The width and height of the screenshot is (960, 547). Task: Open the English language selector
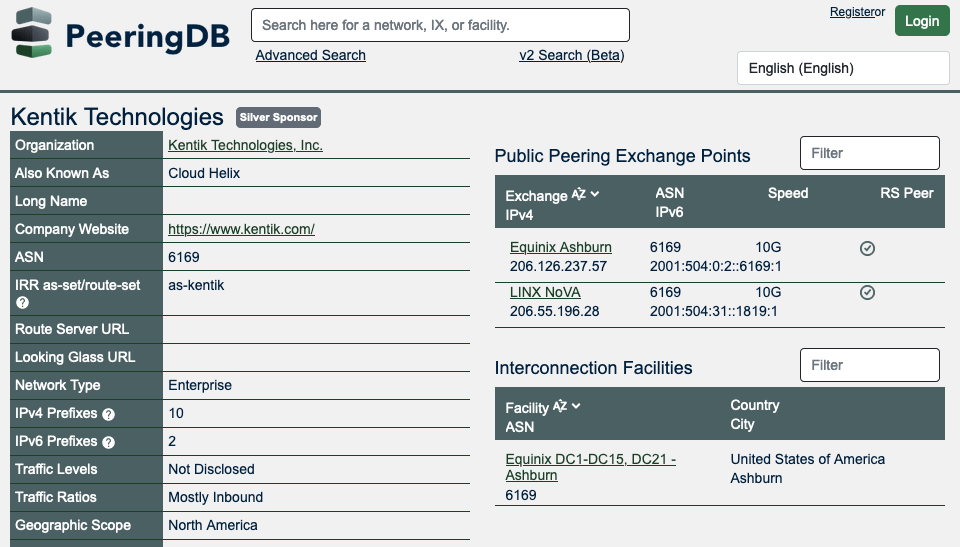[843, 68]
